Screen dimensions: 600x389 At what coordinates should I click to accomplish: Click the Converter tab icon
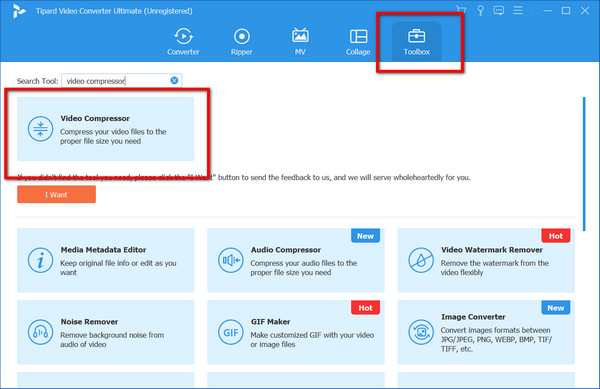click(x=183, y=36)
